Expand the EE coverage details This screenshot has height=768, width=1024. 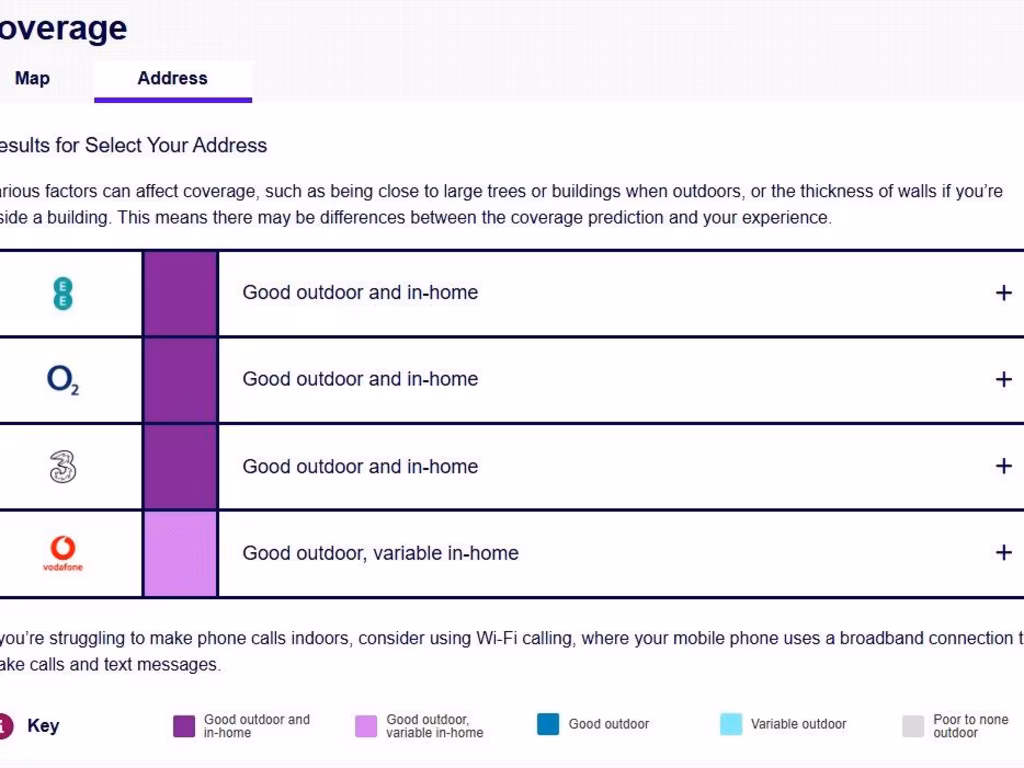[1003, 293]
